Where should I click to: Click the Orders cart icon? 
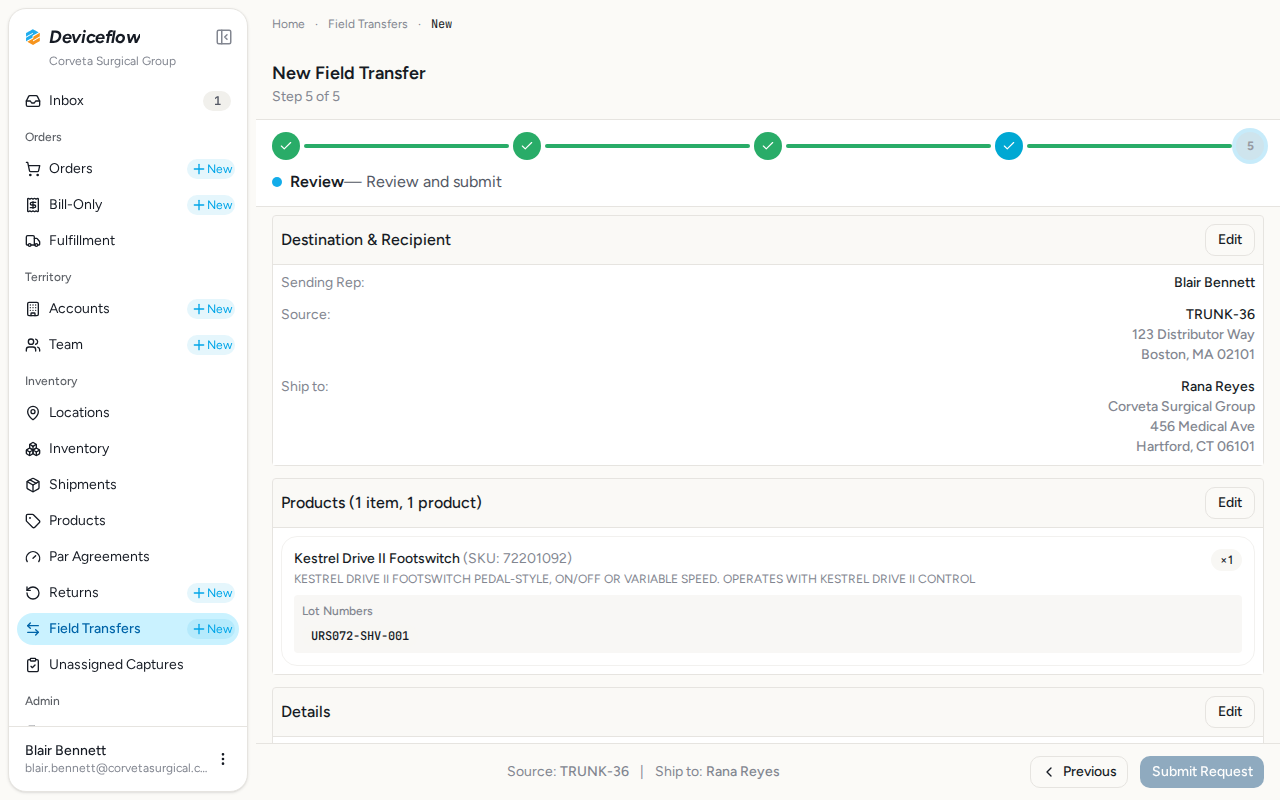pos(33,169)
